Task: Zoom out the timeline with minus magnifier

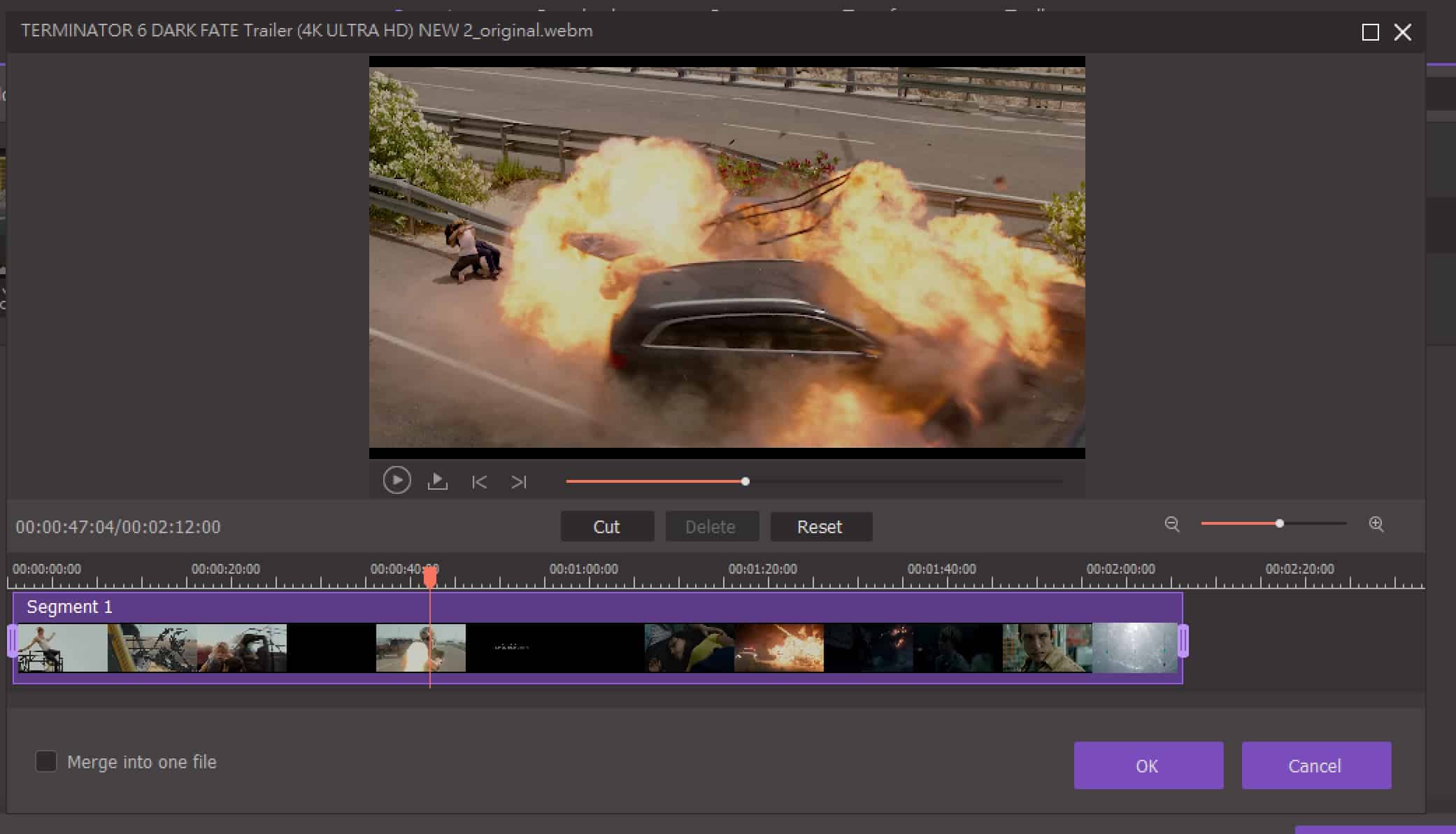Action: tap(1172, 524)
